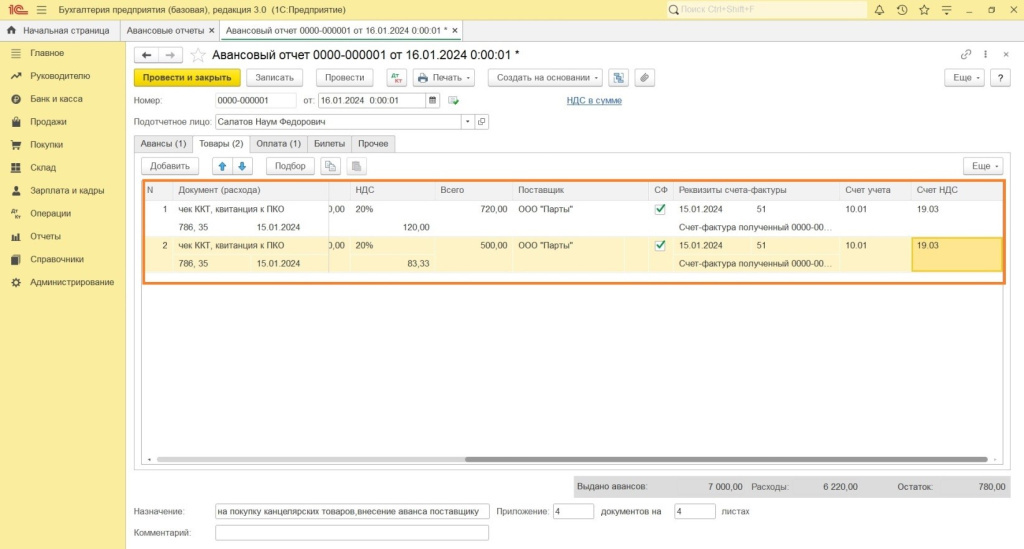Open notifications bell icon
Image resolution: width=1024 pixels, height=549 pixels.
coord(880,10)
